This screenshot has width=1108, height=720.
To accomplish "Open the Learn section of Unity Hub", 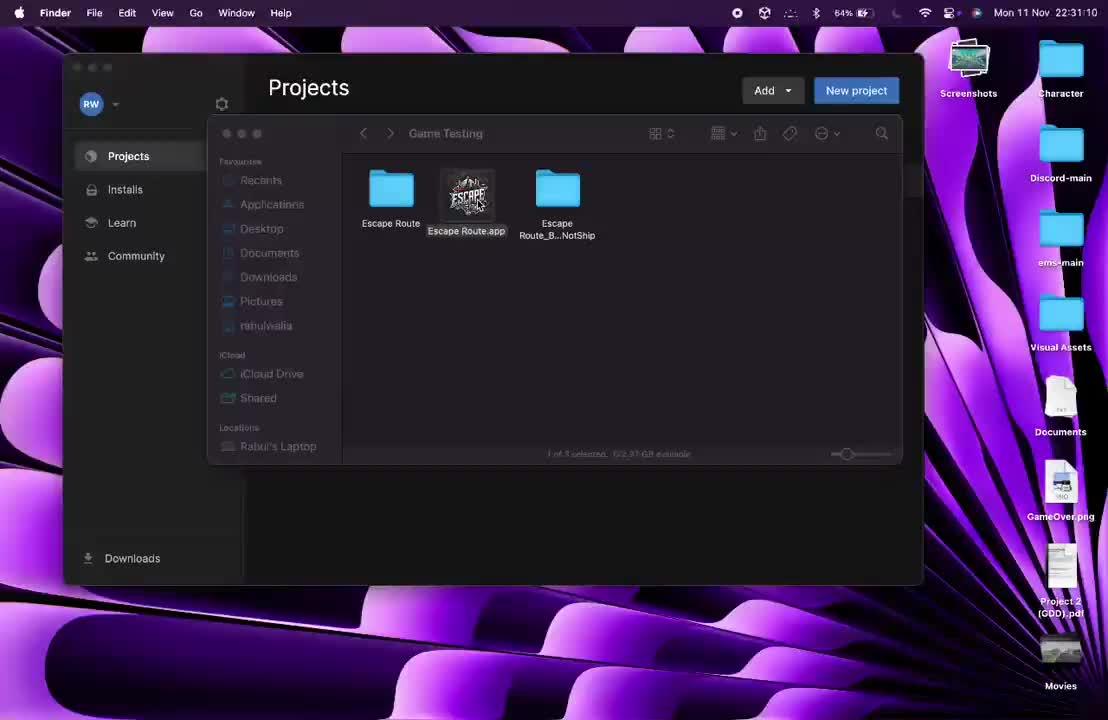I will pos(121,222).
